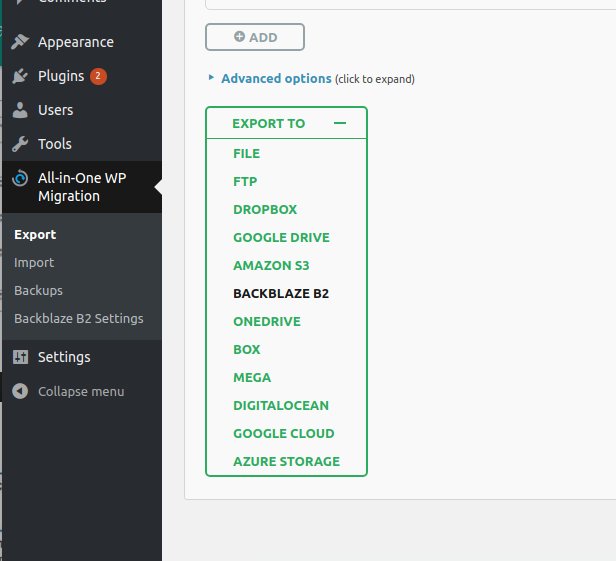
Task: Choose FTP export destination
Action: click(x=245, y=182)
